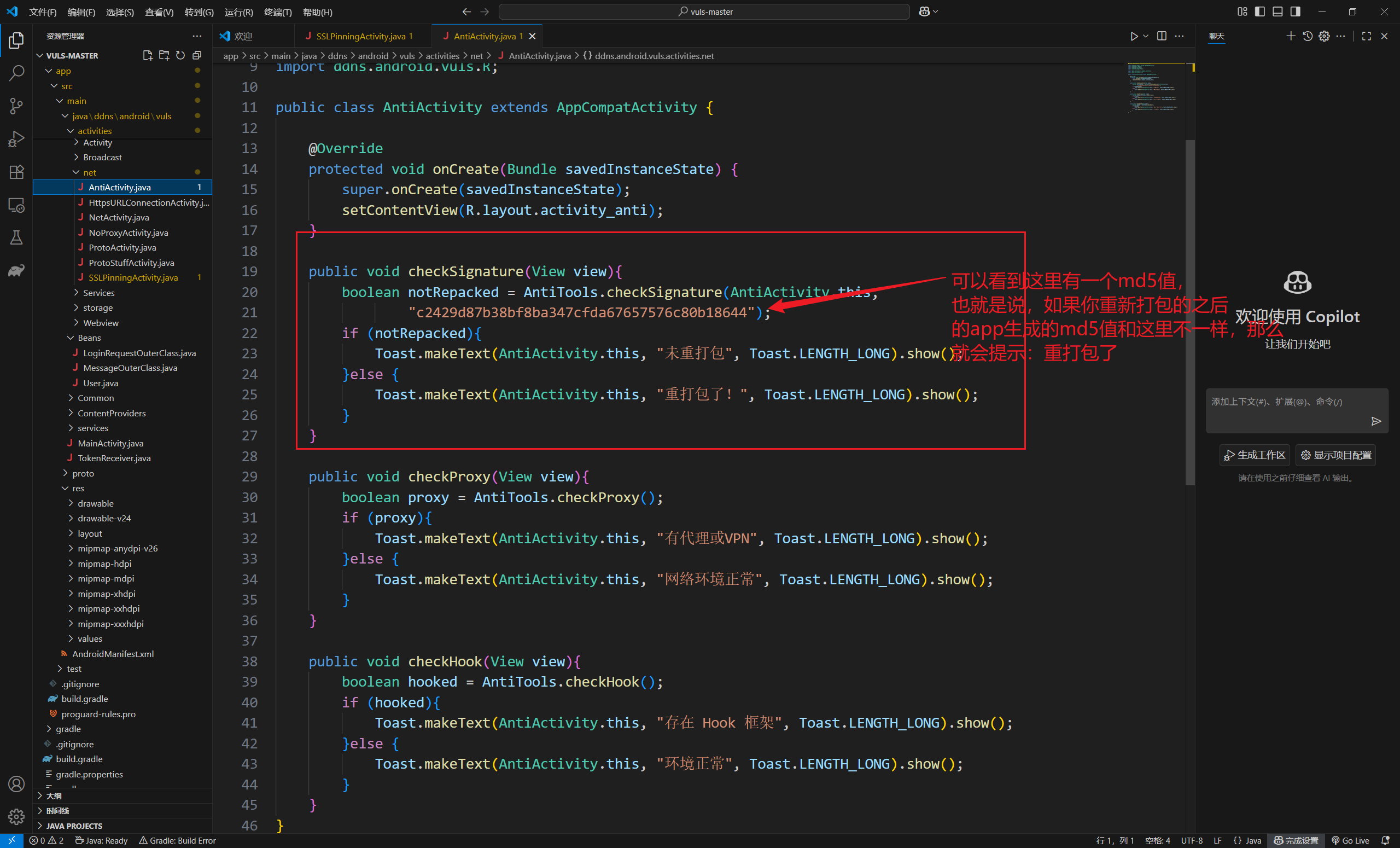This screenshot has width=1400, height=848.
Task: Click the 生成工作区 button
Action: [x=1255, y=455]
